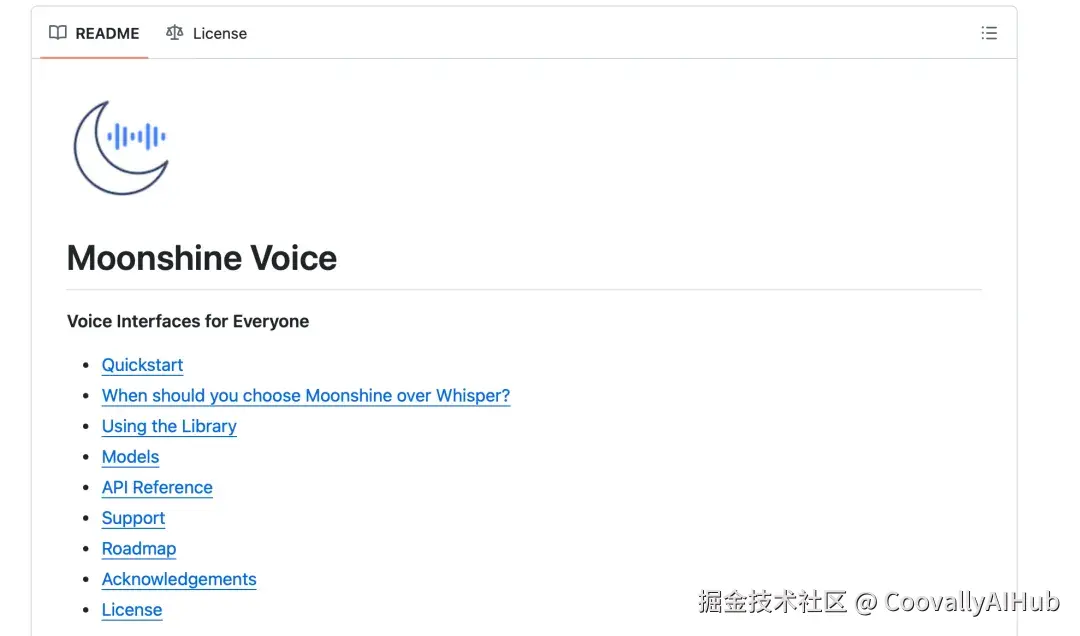
Task: Open the Quickstart link
Action: 142,365
